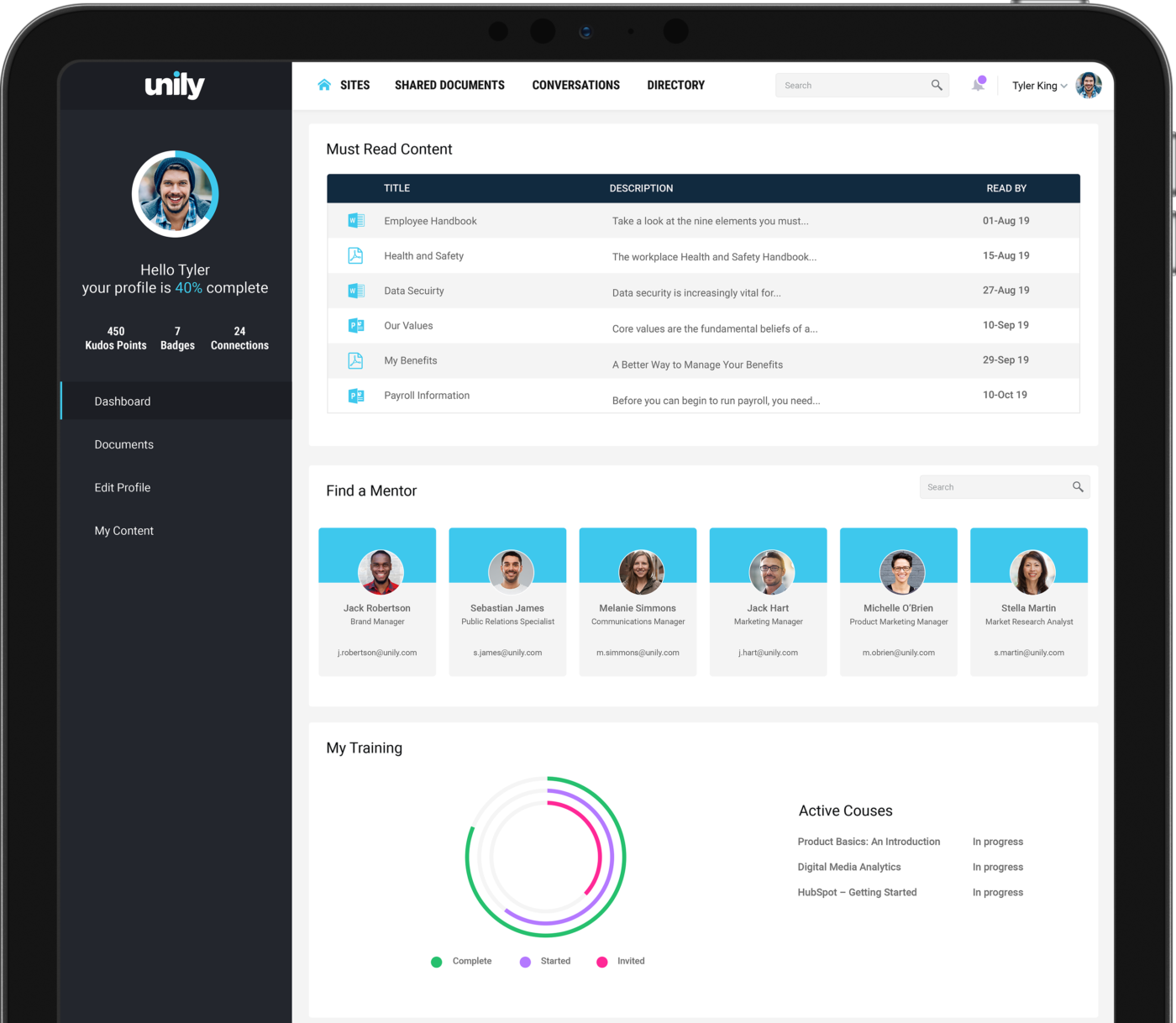The image size is (1176, 1023).
Task: Expand the Tyler King user menu
Action: (1040, 86)
